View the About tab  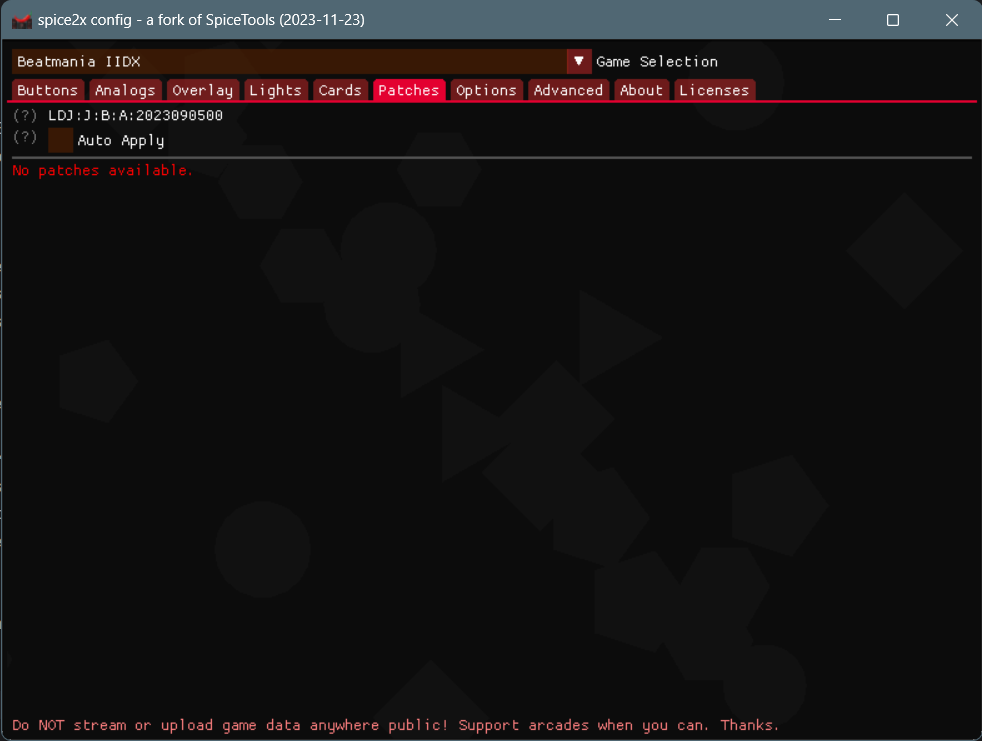coord(641,90)
